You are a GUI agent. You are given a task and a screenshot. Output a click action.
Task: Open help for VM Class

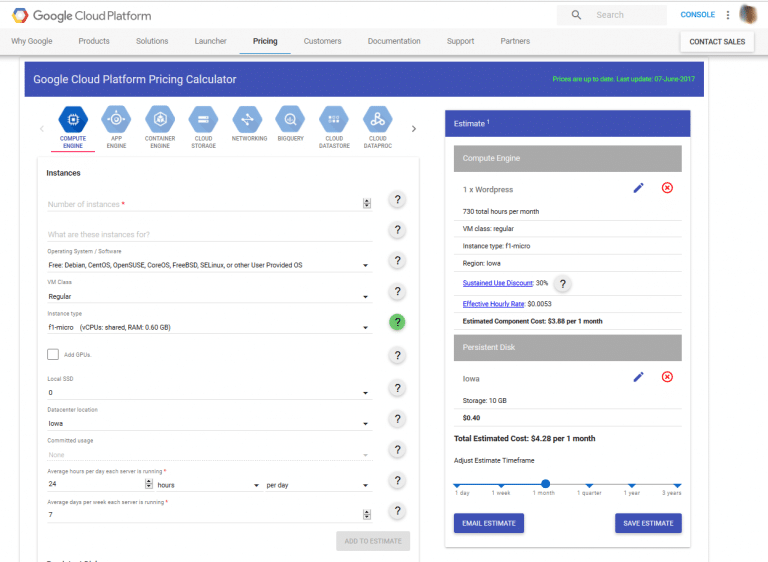coord(398,292)
